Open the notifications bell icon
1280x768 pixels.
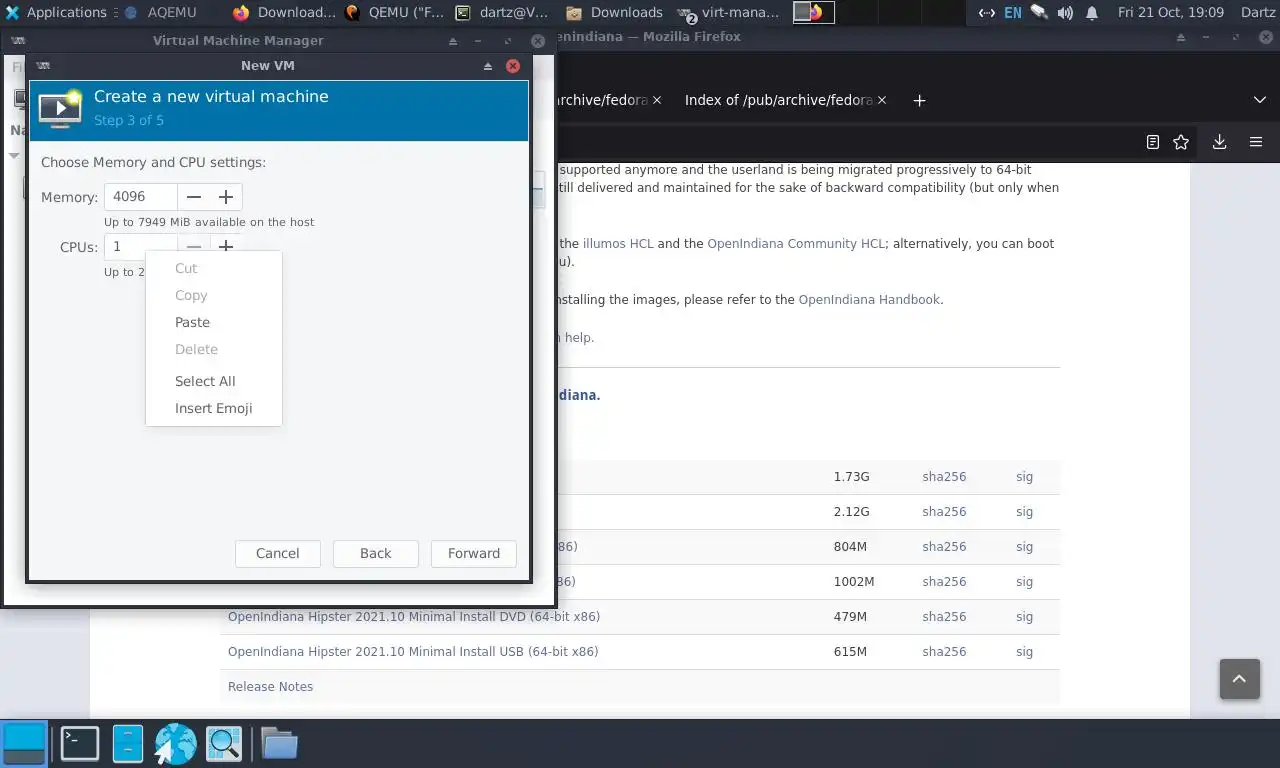pos(1092,12)
